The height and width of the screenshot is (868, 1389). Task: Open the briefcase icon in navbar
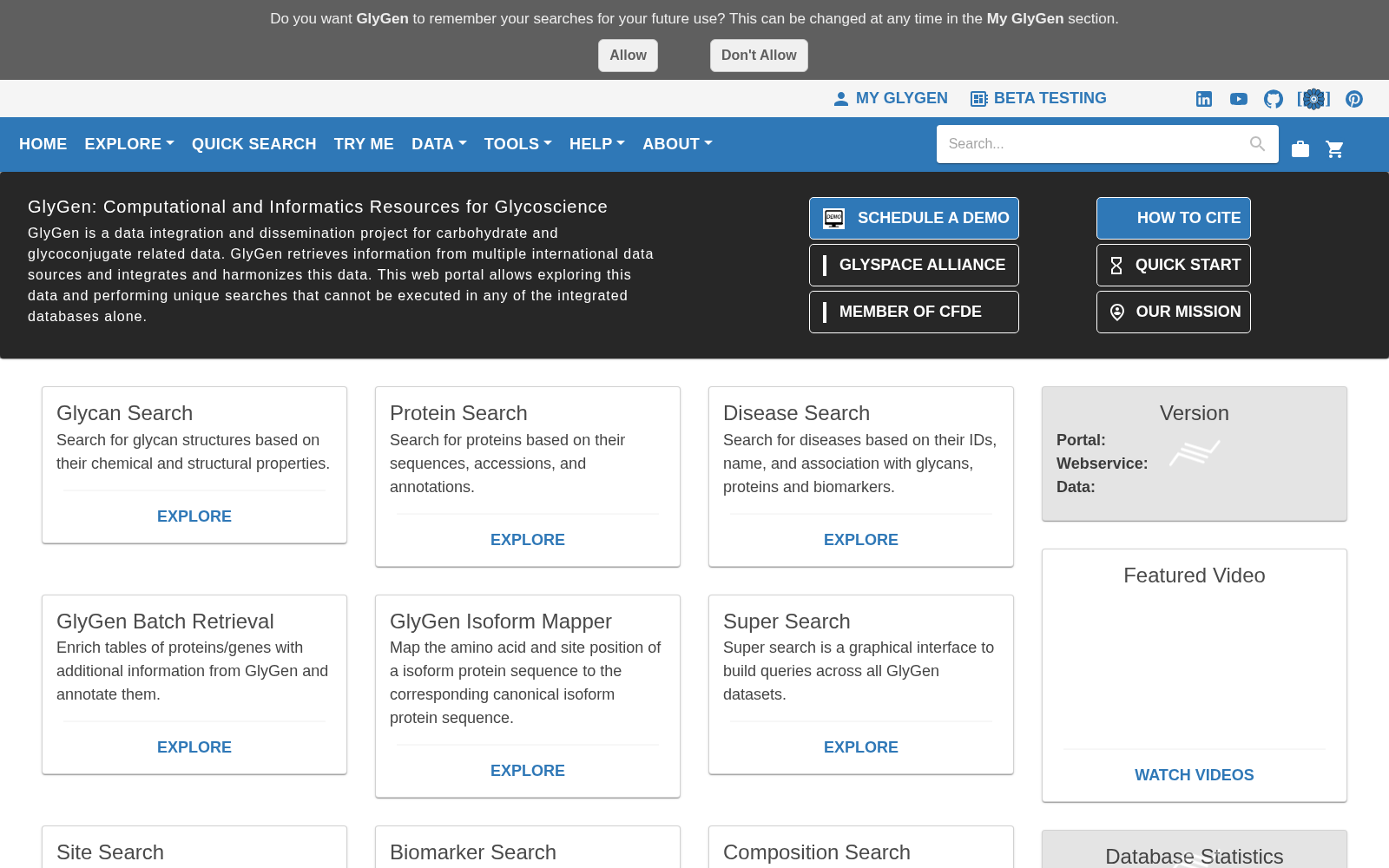click(x=1300, y=149)
